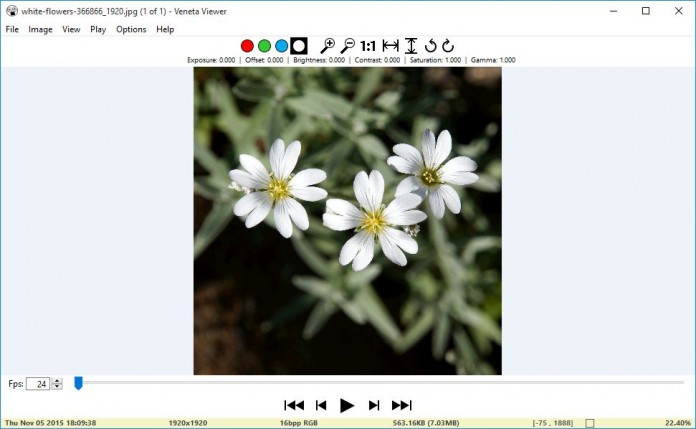Click the 1920x1920 resolution in status bar
The height and width of the screenshot is (429, 696).
click(188, 423)
